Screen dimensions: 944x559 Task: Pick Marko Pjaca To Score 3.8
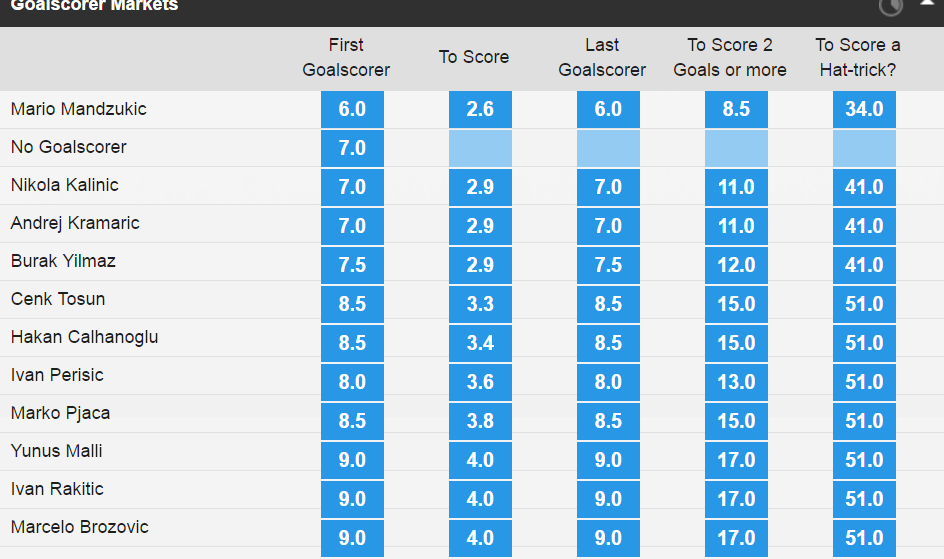480,421
